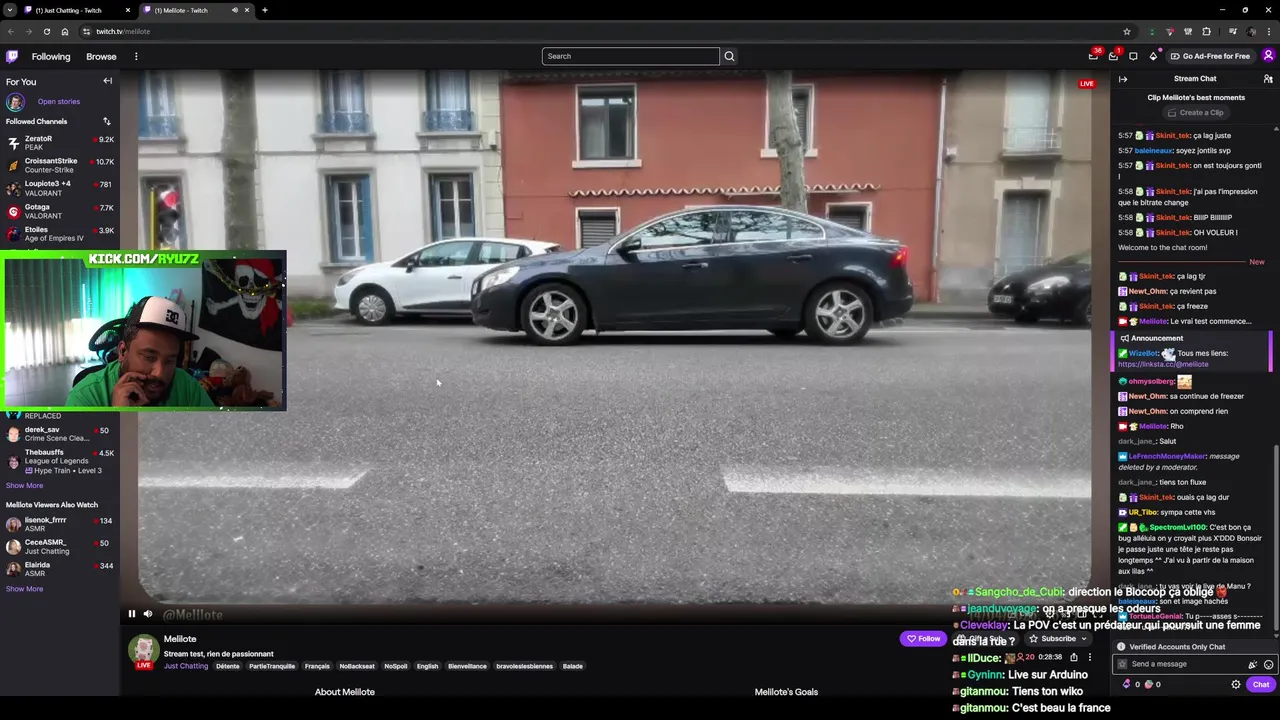1280x720 pixels.
Task: Click the Balade stream tag
Action: (x=572, y=666)
